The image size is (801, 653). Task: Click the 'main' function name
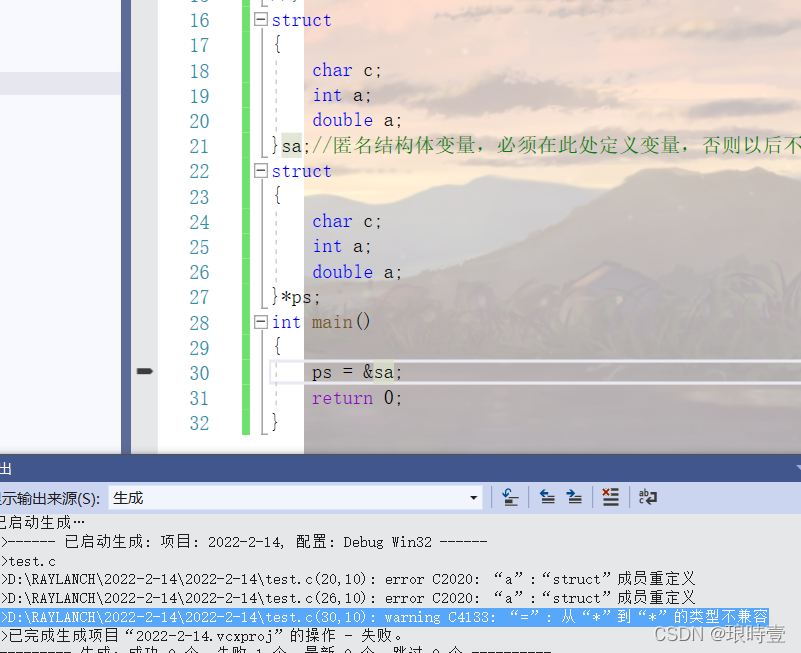pos(331,322)
